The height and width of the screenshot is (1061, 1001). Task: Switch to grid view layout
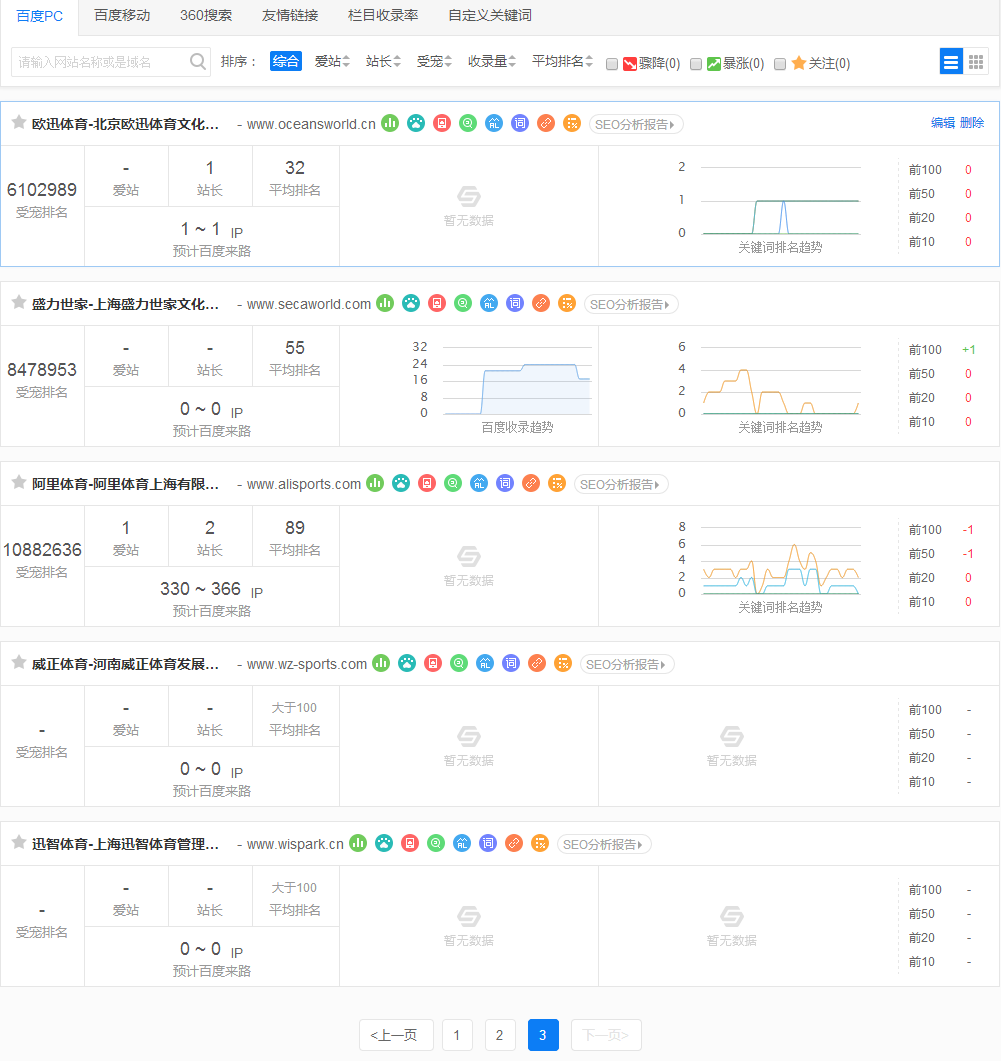point(976,62)
